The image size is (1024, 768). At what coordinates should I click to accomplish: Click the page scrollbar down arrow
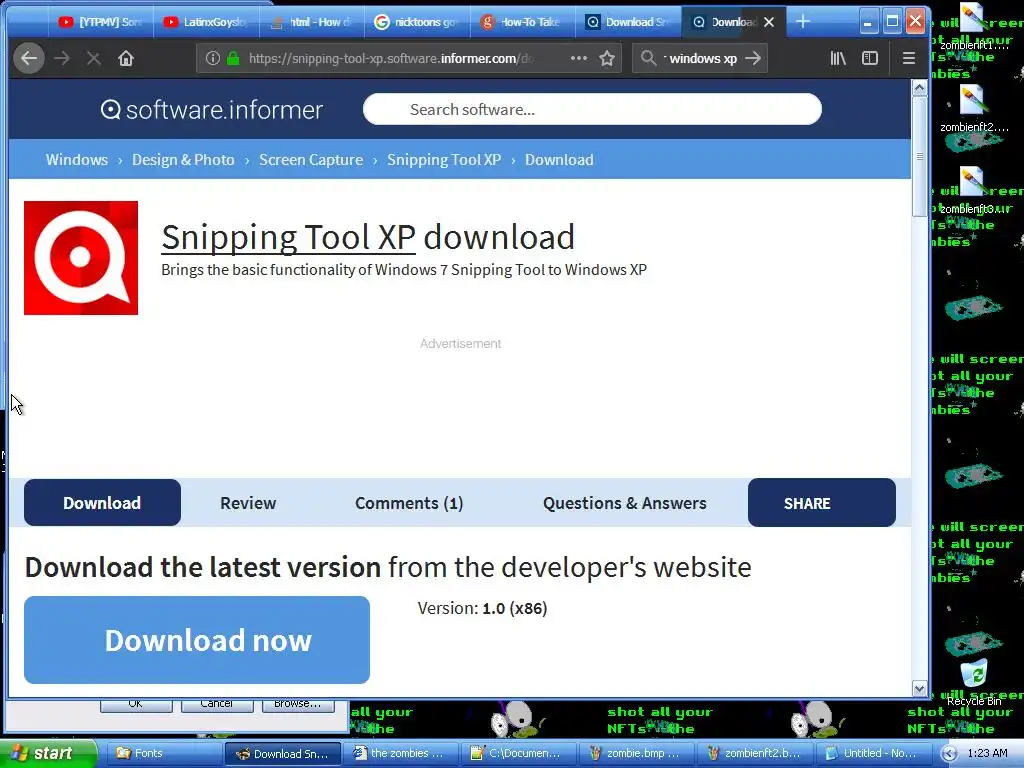pos(920,688)
